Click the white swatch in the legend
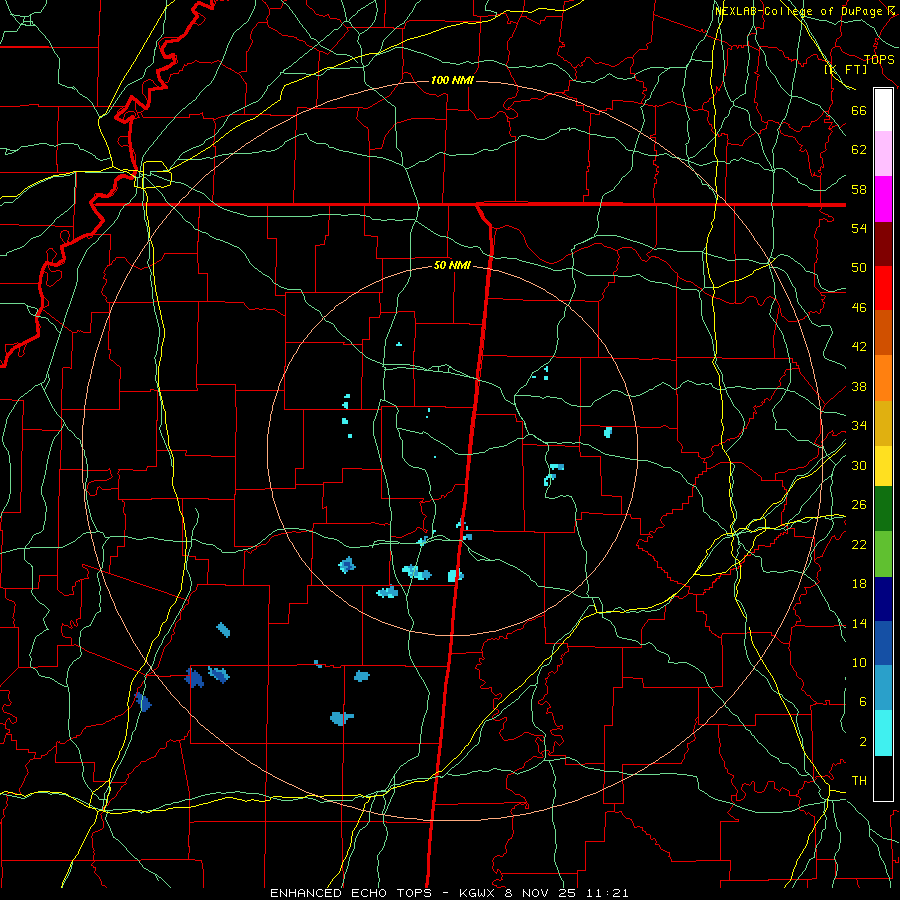The width and height of the screenshot is (900, 900). point(883,110)
